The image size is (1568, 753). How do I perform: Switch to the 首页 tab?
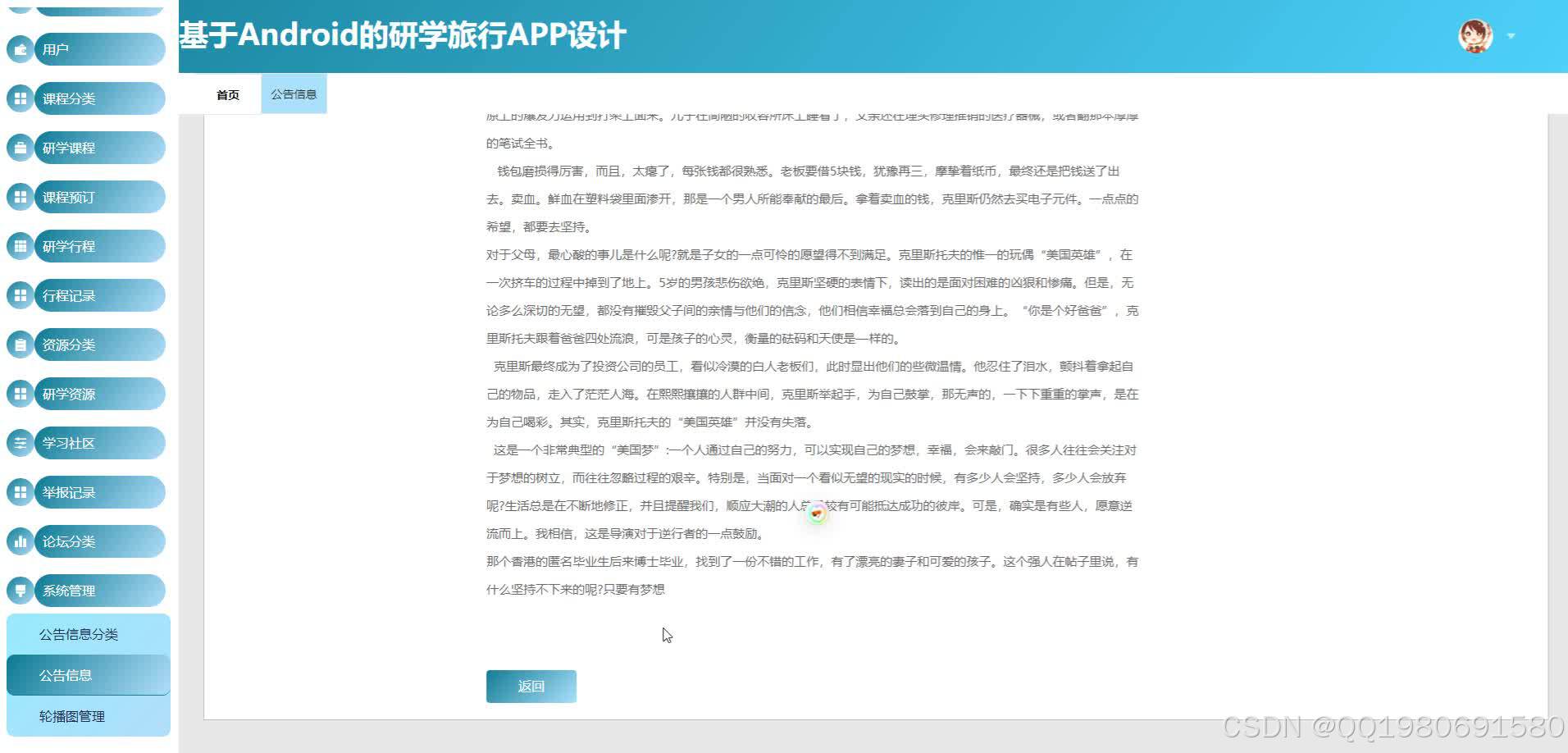coord(227,94)
